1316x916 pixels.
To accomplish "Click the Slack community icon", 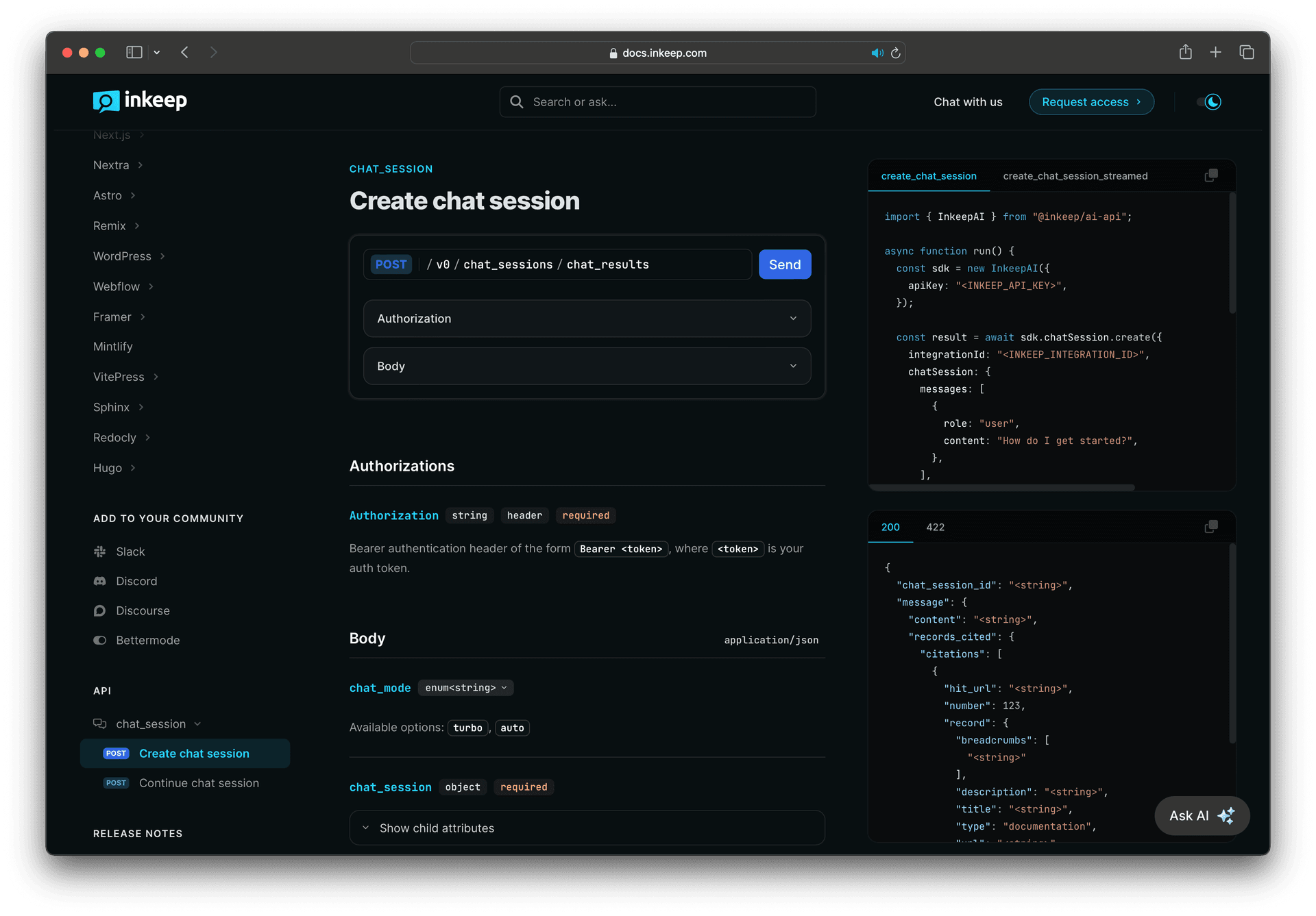I will coord(99,552).
